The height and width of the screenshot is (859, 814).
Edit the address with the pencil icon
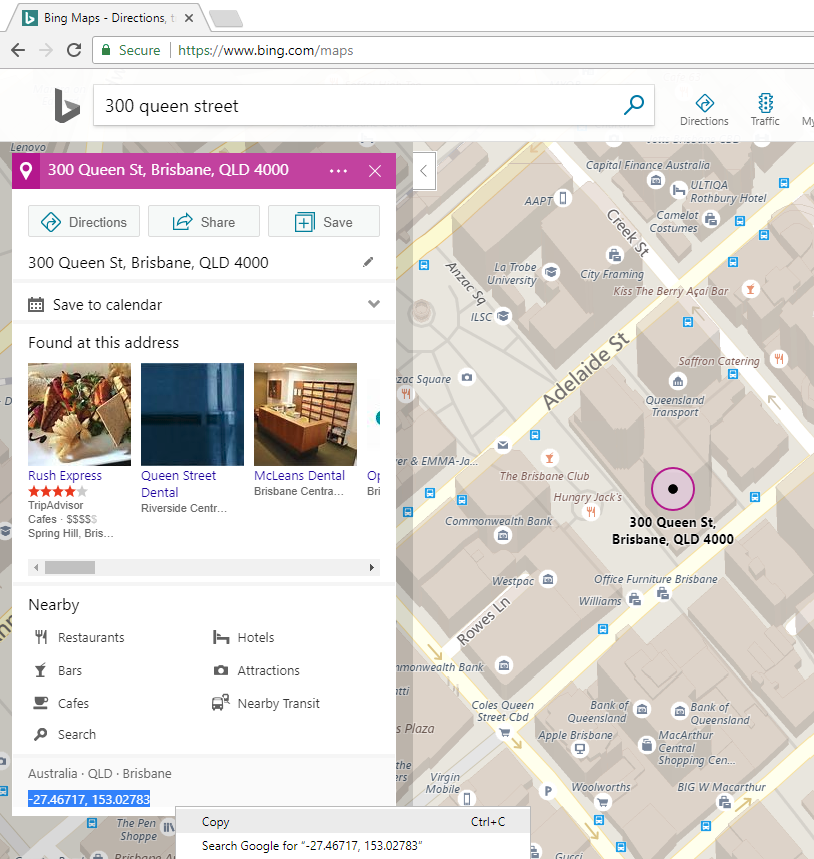(x=368, y=262)
